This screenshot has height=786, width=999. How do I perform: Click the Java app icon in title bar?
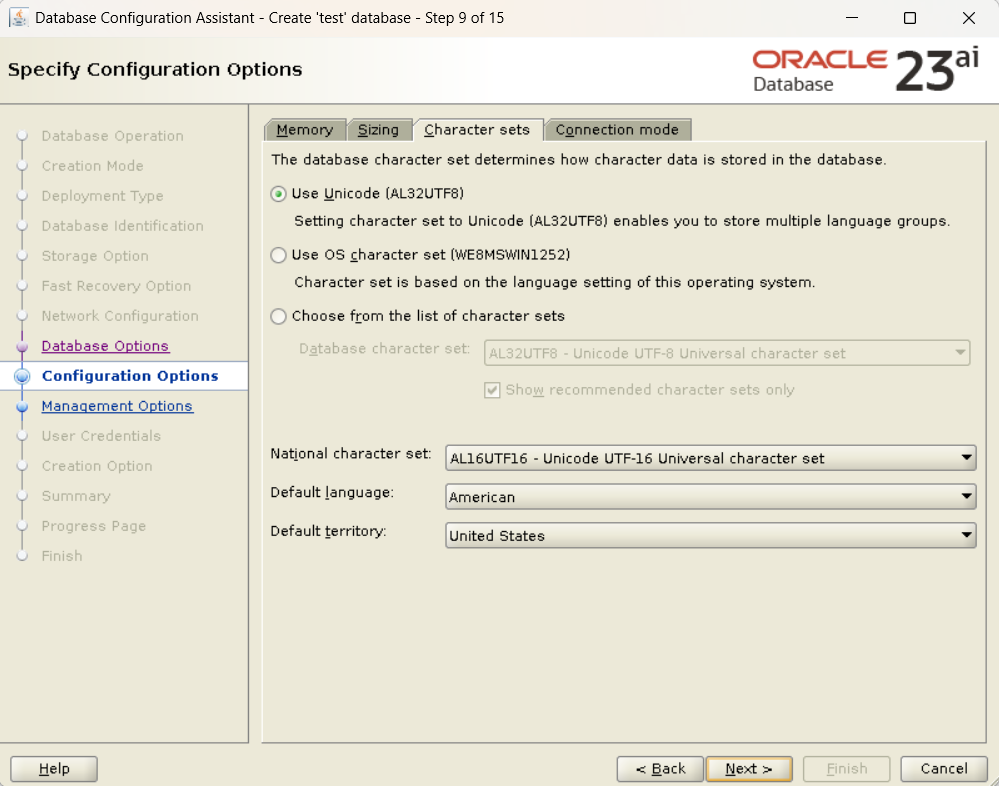pyautogui.click(x=18, y=18)
